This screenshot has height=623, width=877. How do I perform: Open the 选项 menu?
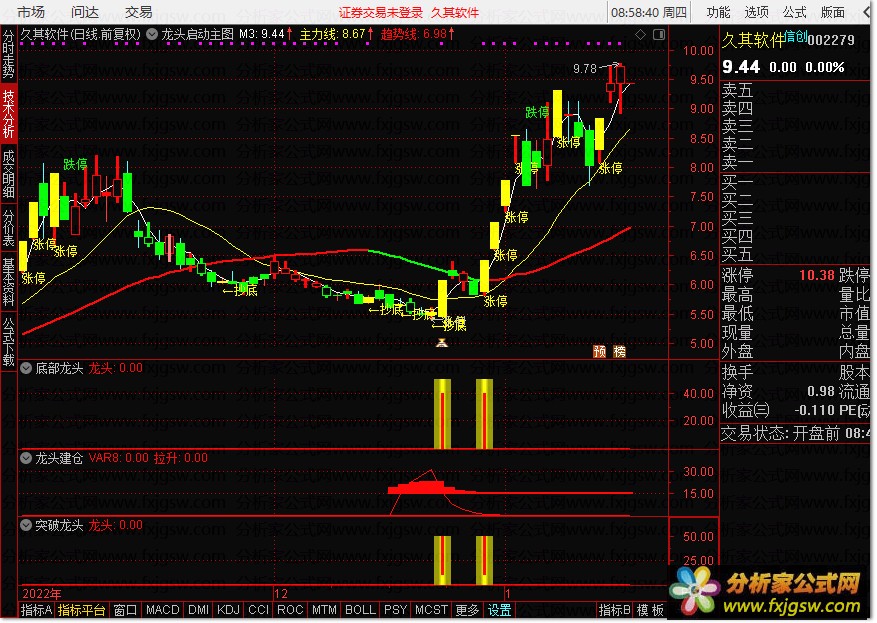pos(756,12)
